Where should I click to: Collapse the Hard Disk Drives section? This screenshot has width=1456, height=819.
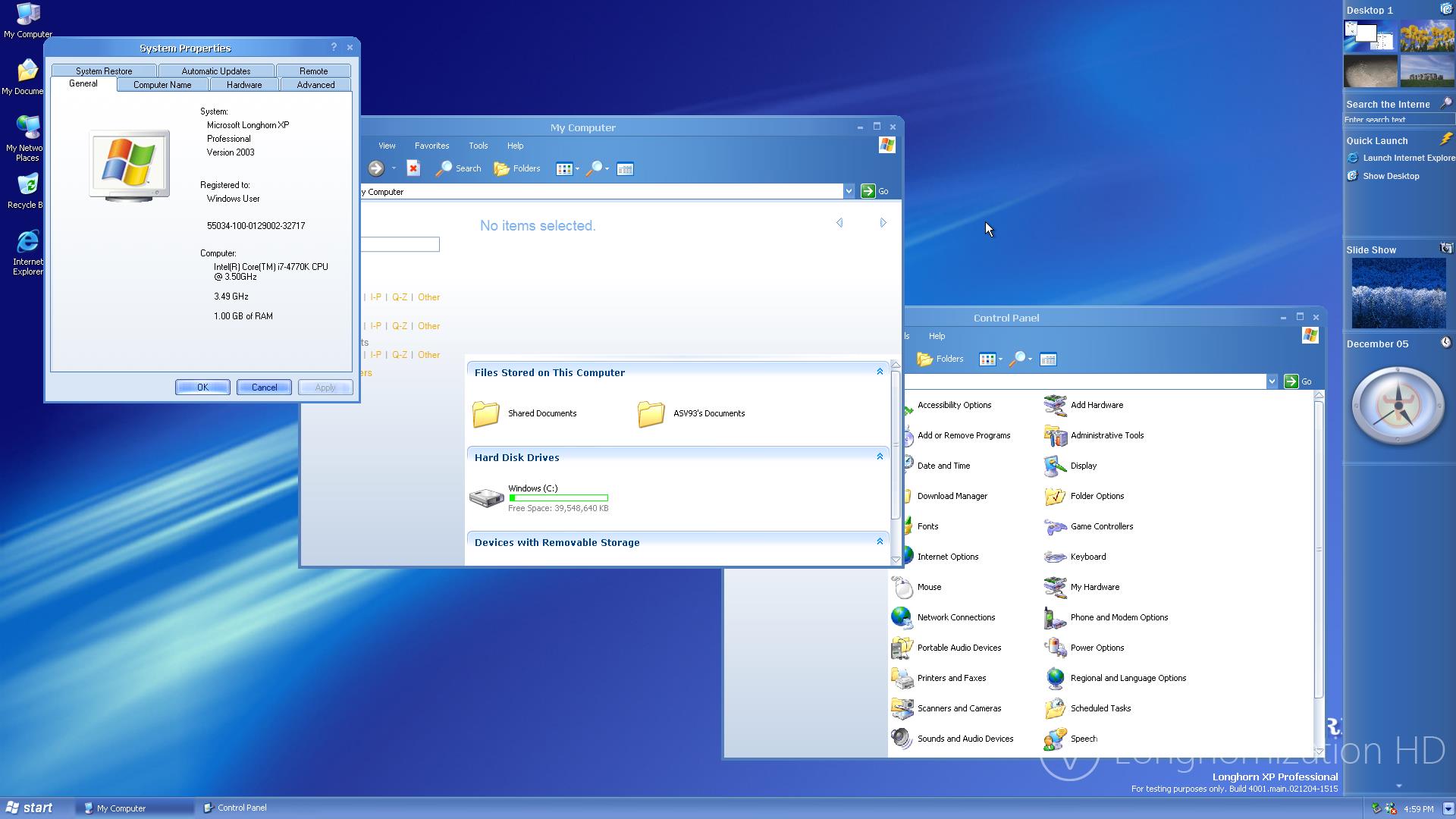coord(880,457)
